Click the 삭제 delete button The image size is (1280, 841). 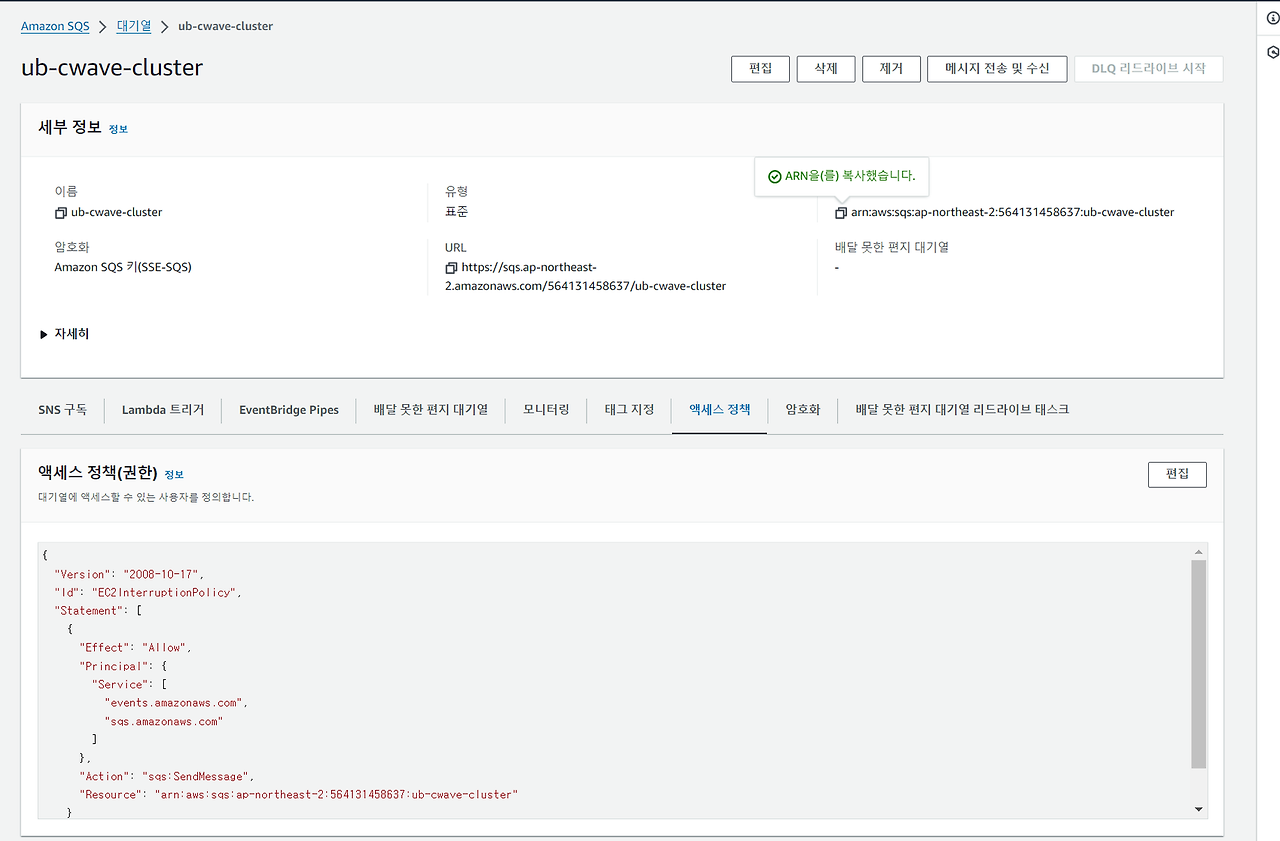(x=826, y=69)
